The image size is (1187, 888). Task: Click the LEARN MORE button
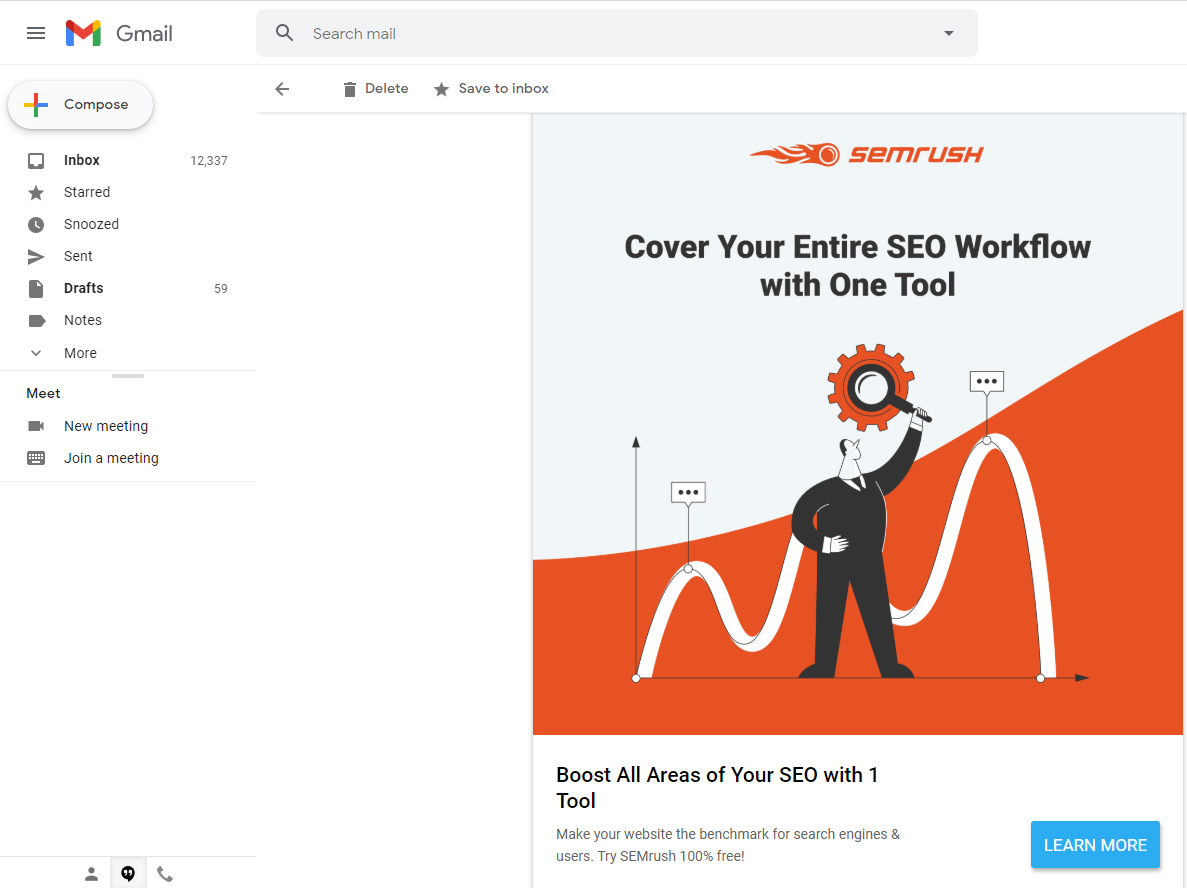pyautogui.click(x=1095, y=844)
